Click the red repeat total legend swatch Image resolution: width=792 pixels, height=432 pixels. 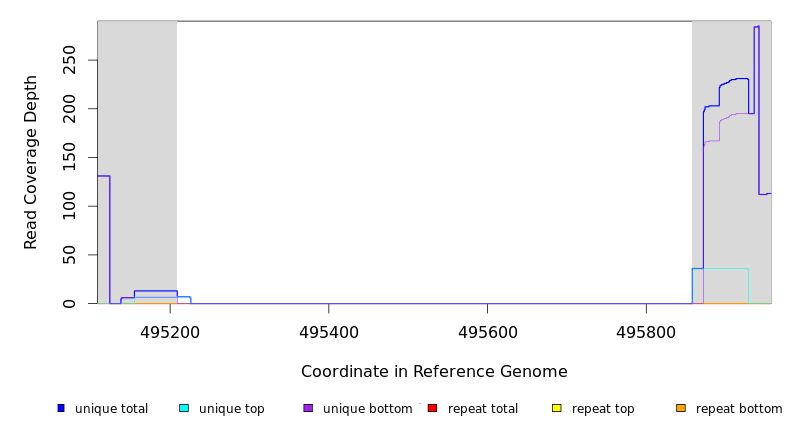click(432, 408)
